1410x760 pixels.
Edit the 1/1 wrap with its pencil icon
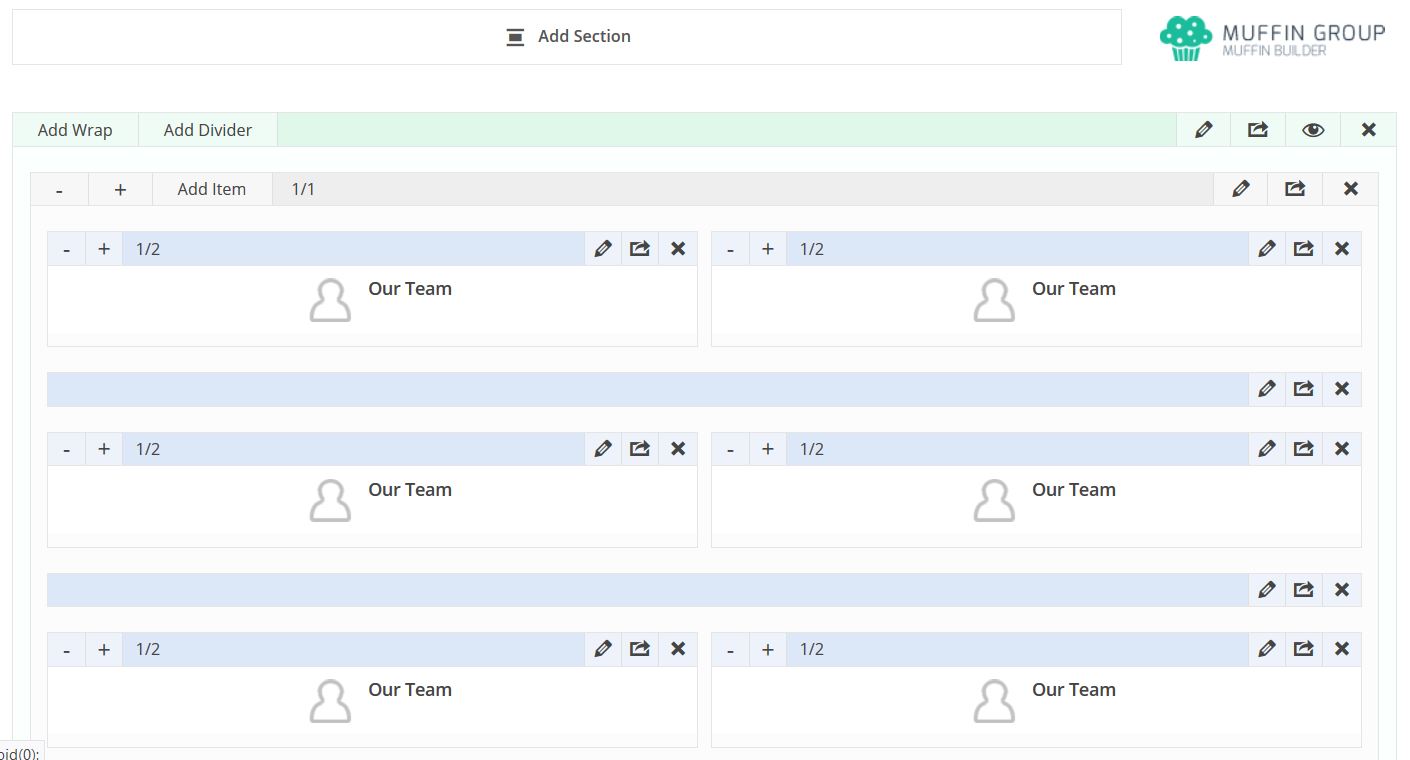[x=1241, y=189]
